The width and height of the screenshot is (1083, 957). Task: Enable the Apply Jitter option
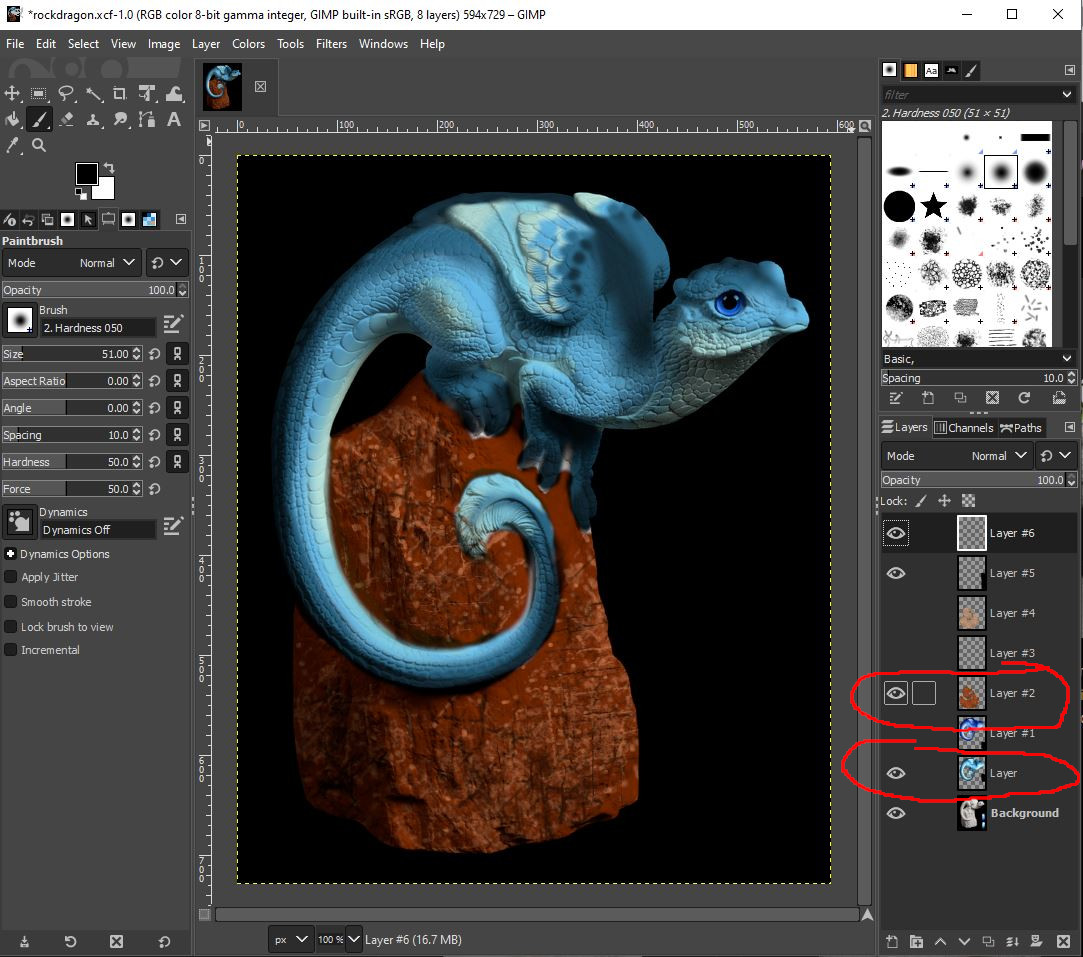[x=9, y=577]
